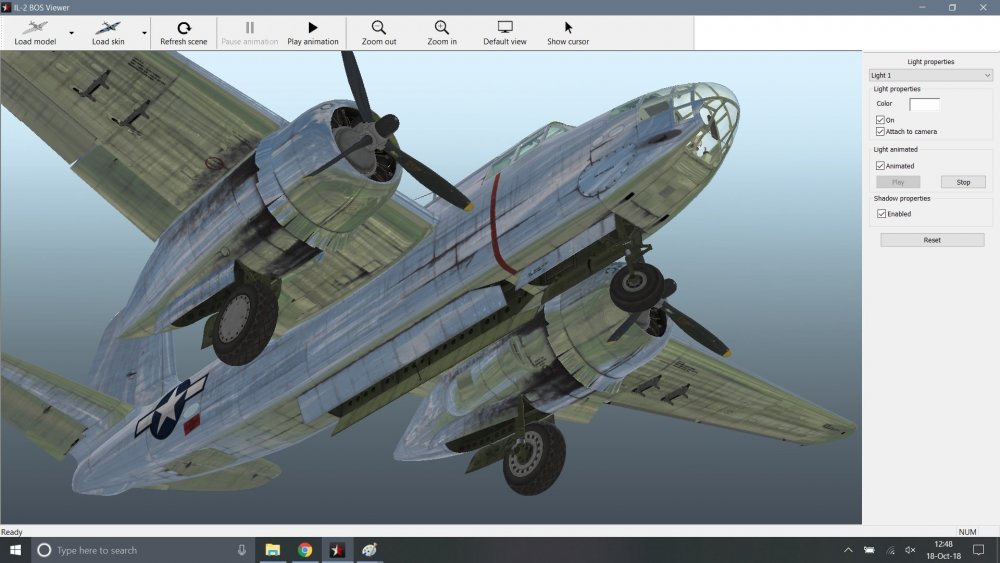Screen dimensions: 1000x563
Task: Reset to Default view
Action: (x=505, y=33)
